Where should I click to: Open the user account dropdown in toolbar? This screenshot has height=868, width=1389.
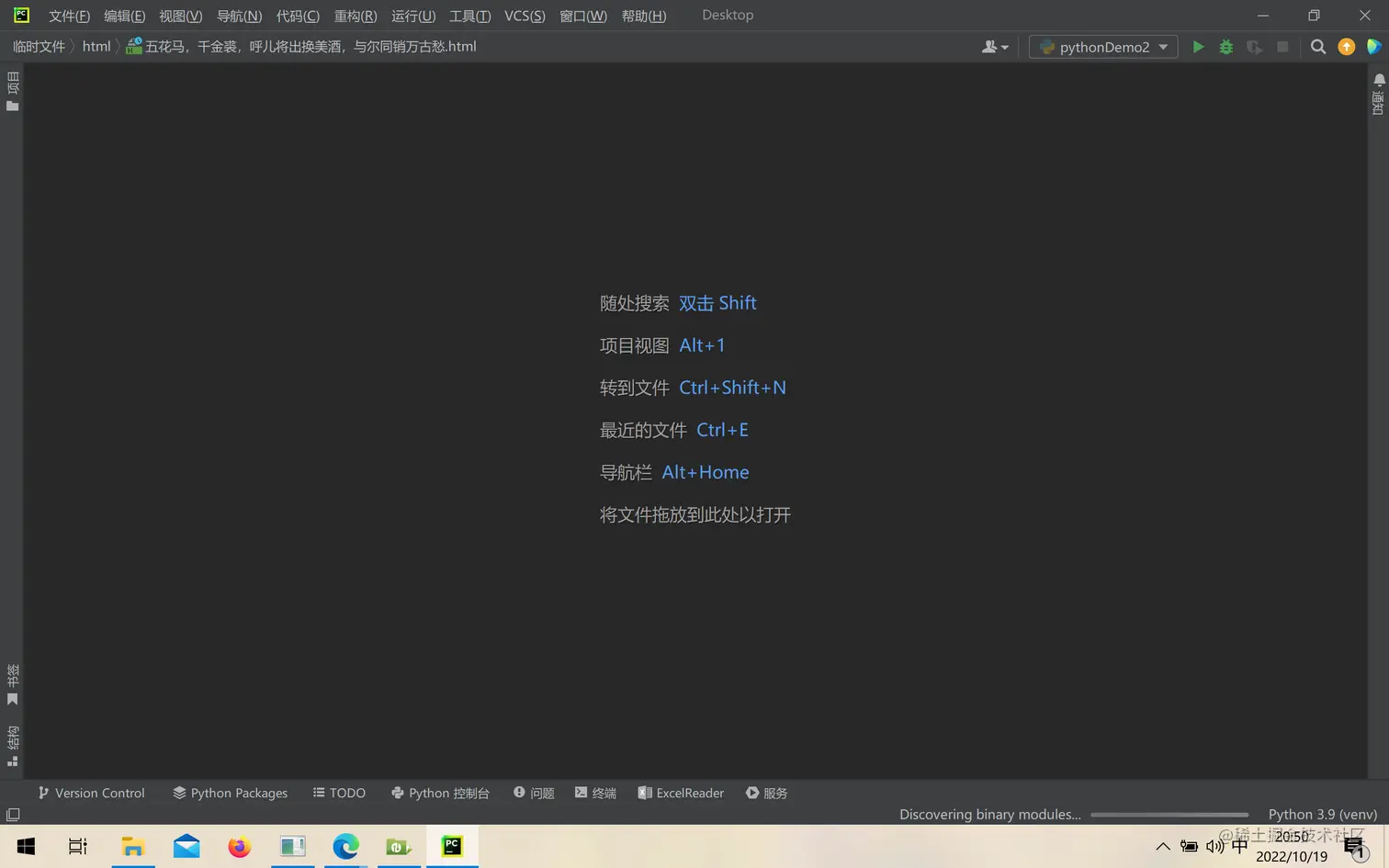[995, 47]
